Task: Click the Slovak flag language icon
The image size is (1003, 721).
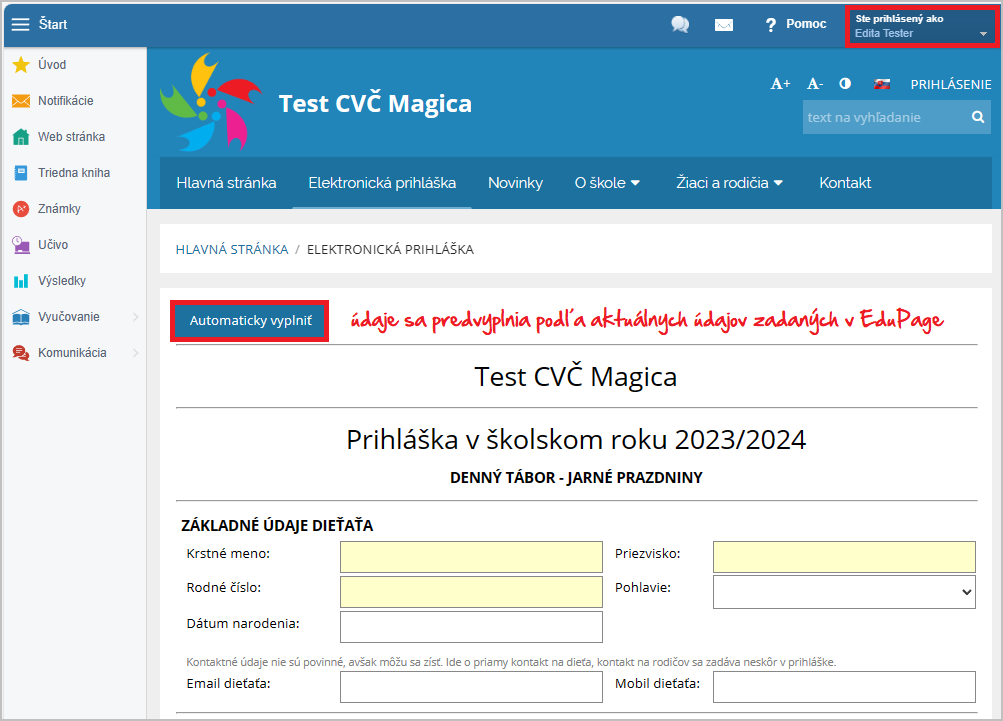Action: tap(882, 84)
